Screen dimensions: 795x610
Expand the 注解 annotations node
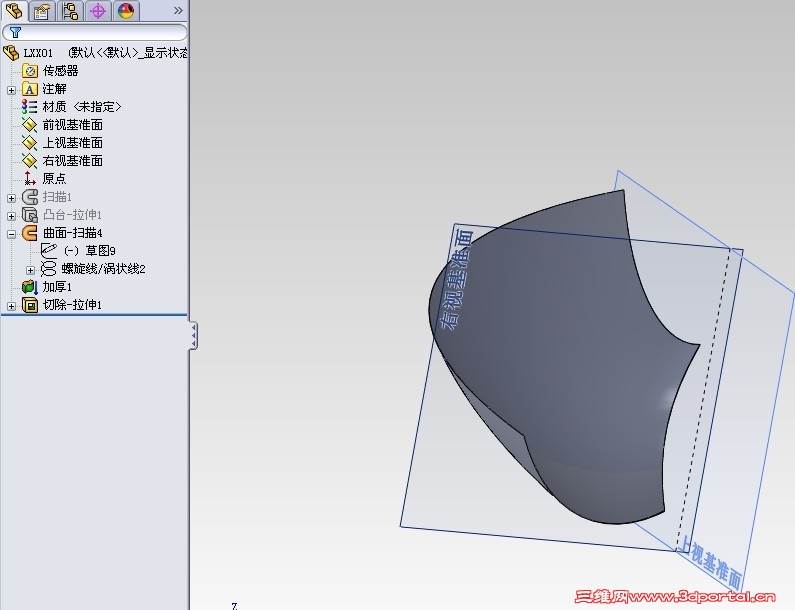click(11, 90)
